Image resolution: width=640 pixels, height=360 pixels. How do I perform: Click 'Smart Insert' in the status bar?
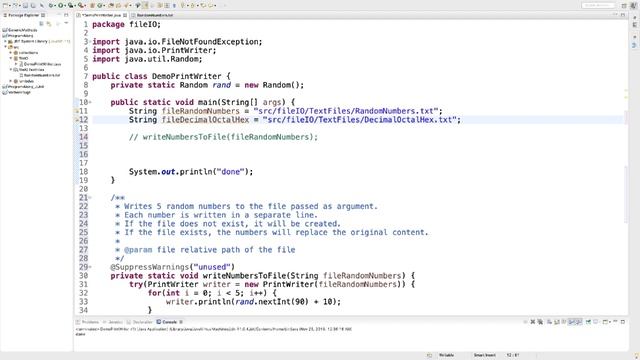(484, 356)
